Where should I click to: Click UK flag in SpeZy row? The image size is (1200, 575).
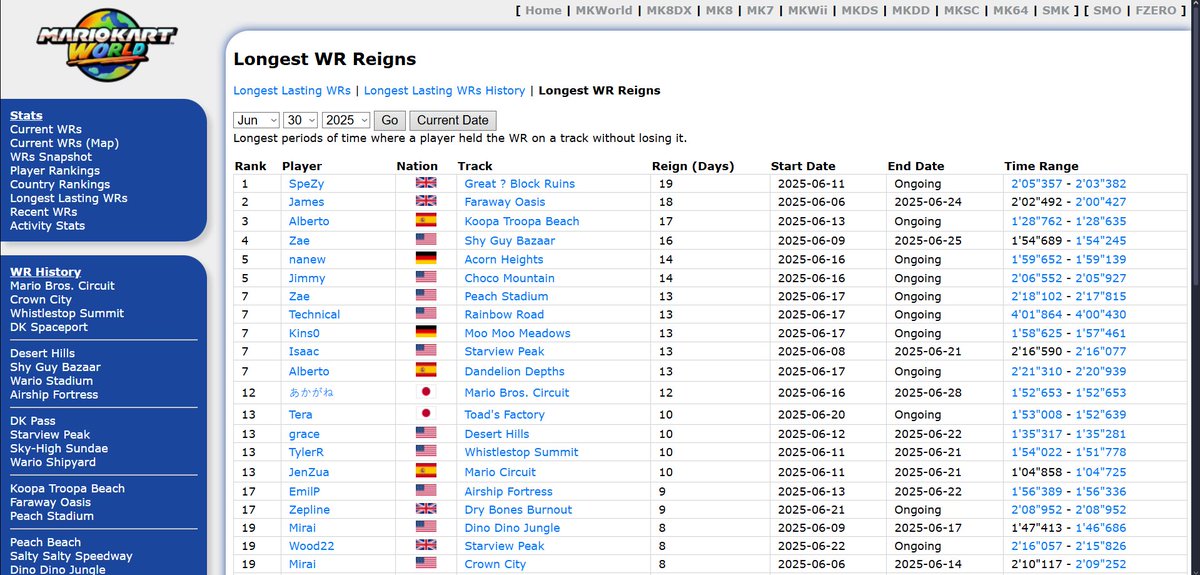pos(426,184)
